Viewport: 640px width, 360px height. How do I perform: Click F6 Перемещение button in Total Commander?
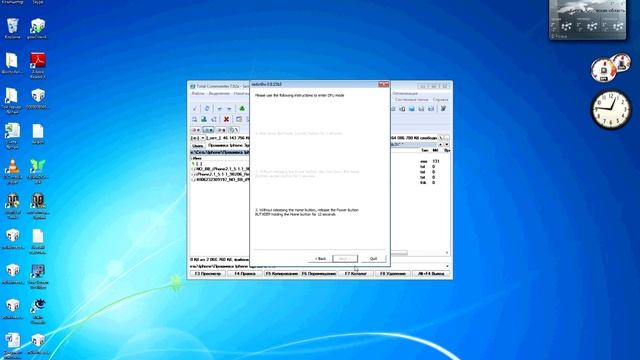click(319, 273)
